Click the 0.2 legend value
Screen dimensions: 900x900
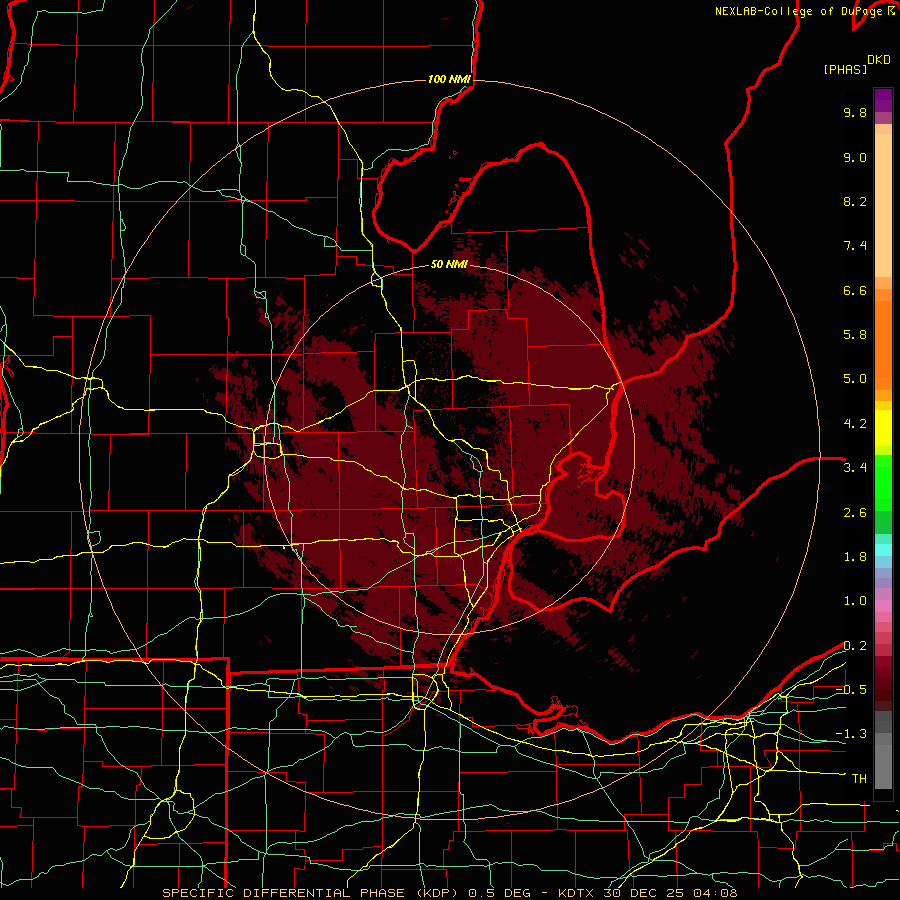855,646
